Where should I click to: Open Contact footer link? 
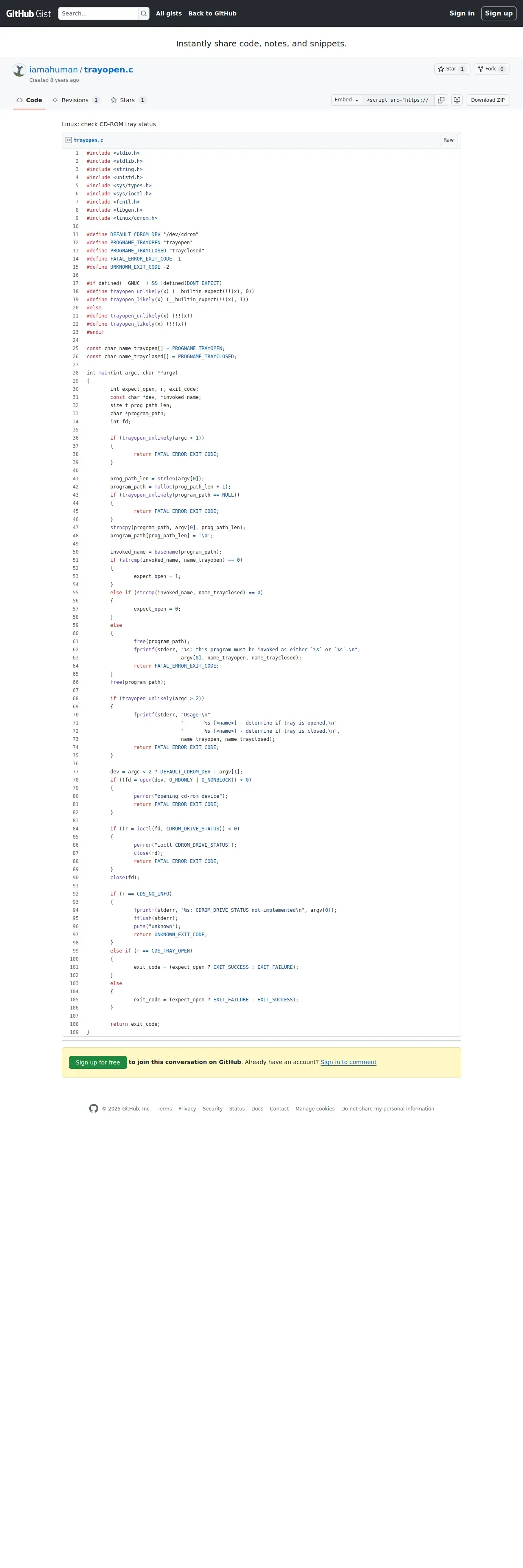click(279, 1109)
